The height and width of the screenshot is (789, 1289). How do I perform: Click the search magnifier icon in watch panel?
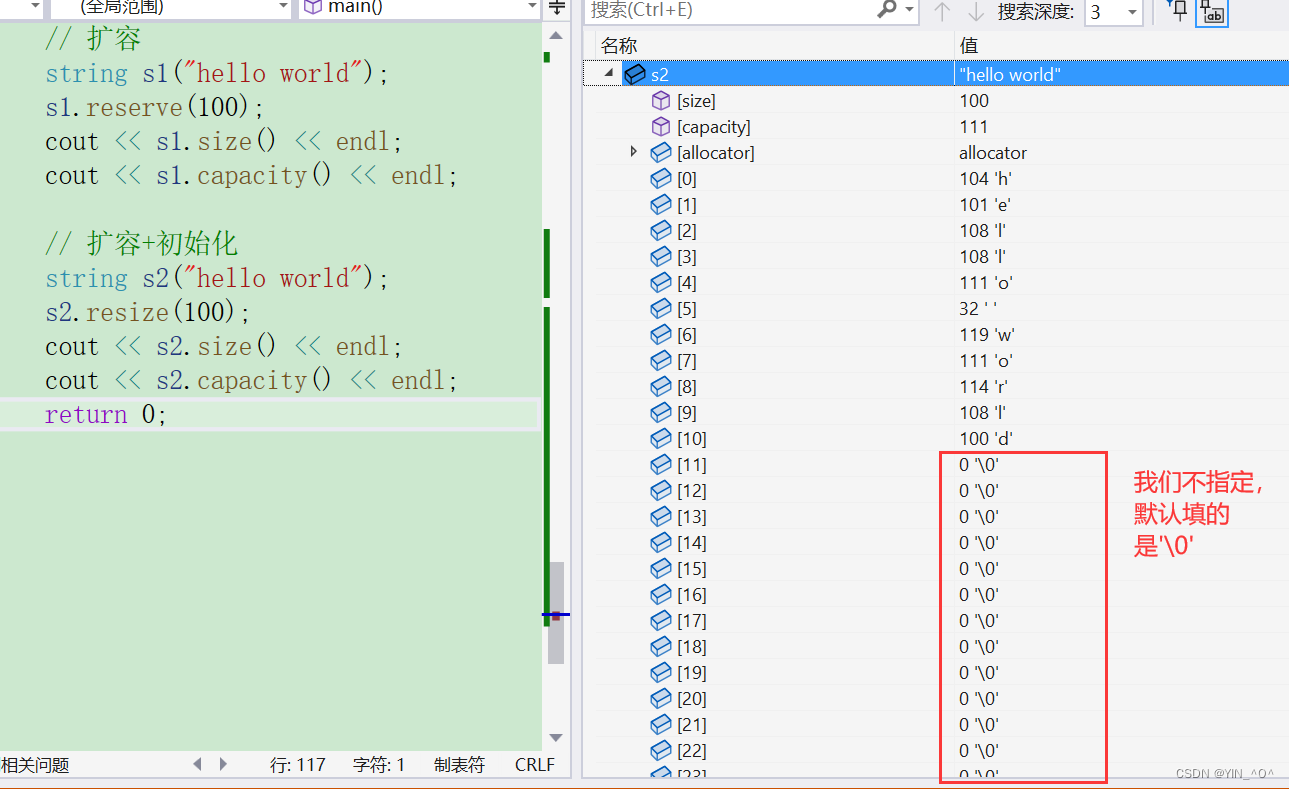(886, 10)
